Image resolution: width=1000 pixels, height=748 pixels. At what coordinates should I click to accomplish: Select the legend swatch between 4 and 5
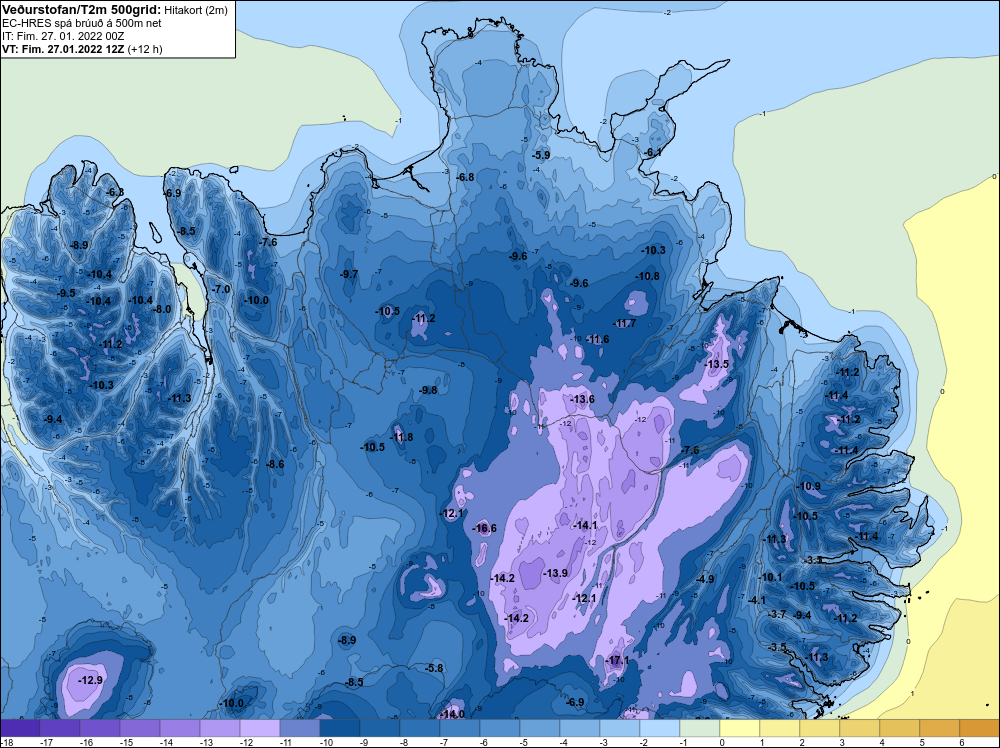tap(899, 728)
